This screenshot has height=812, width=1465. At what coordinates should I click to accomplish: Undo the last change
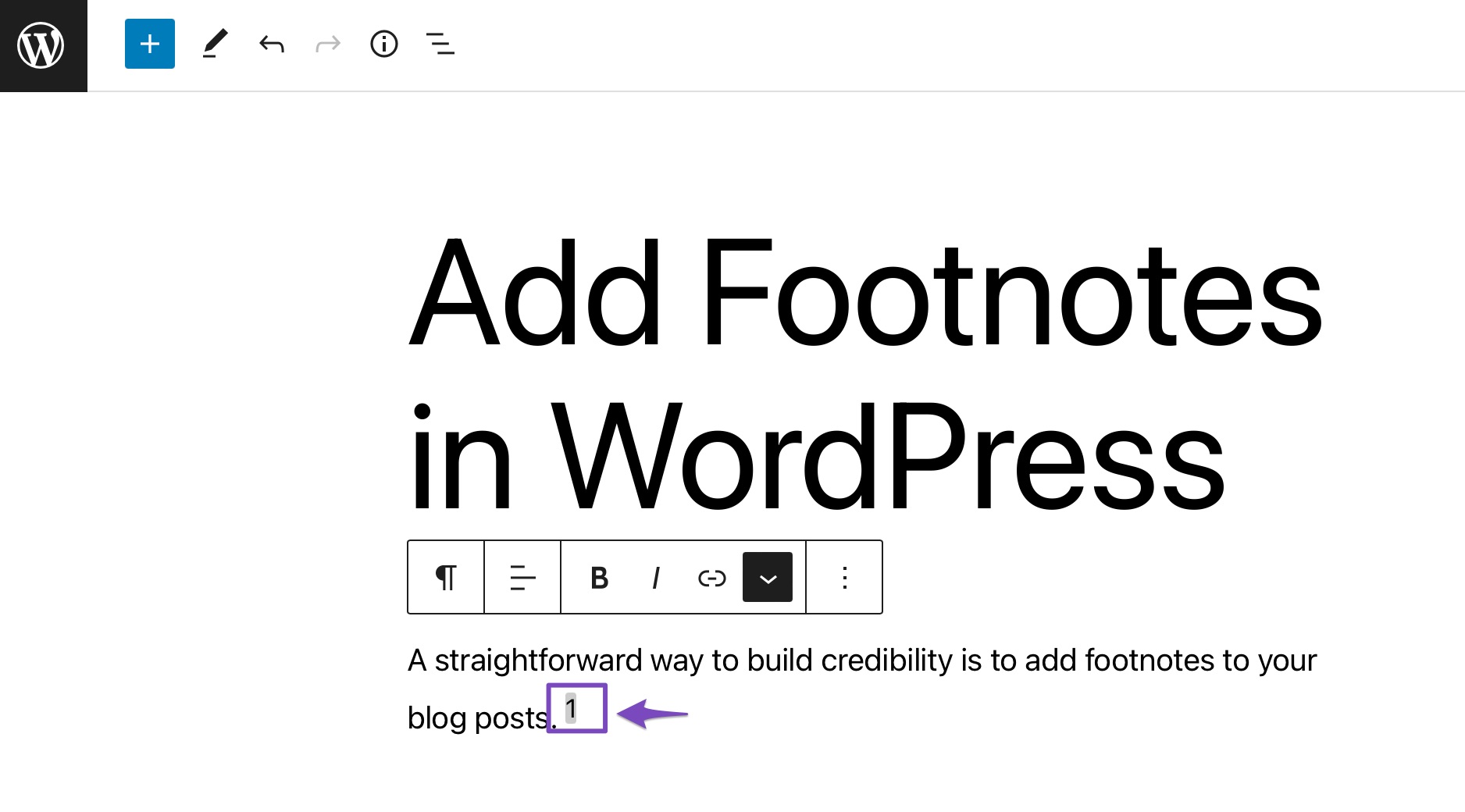271,44
